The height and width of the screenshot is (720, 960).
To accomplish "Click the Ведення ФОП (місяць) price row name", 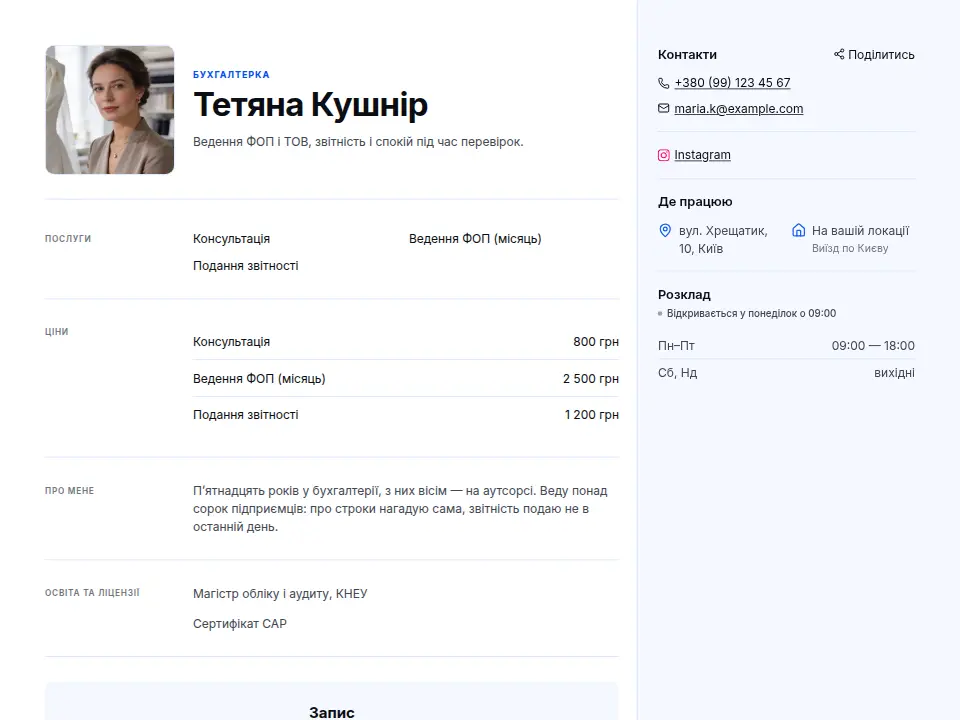I will point(259,379).
